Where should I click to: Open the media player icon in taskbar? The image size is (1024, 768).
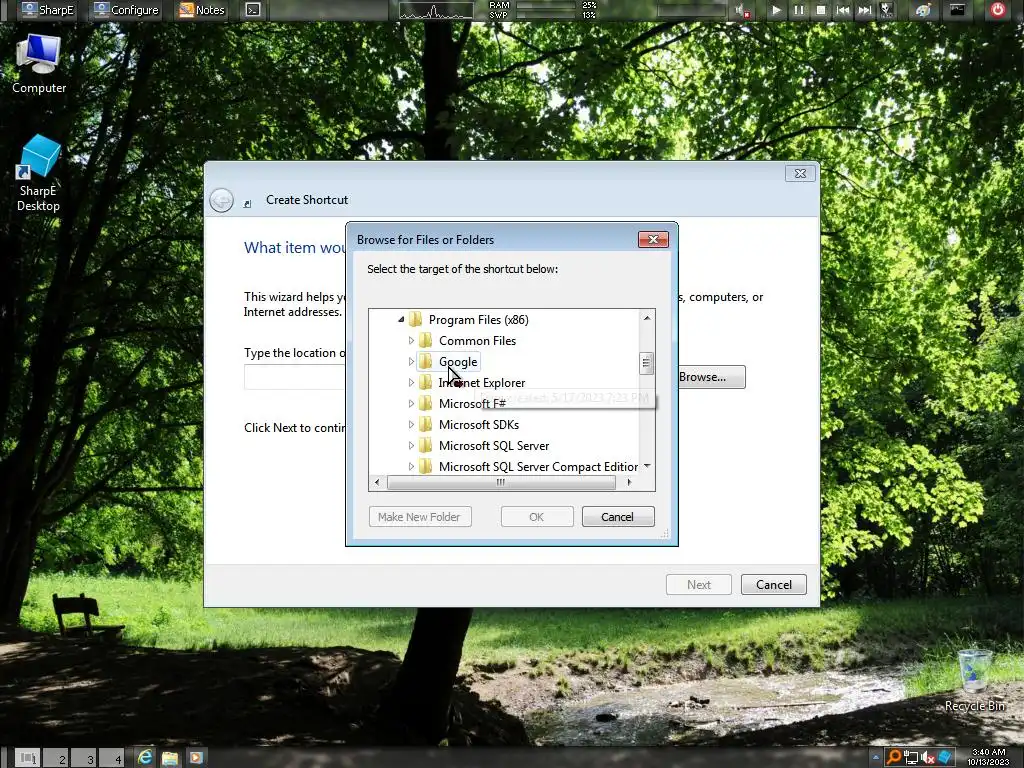195,758
